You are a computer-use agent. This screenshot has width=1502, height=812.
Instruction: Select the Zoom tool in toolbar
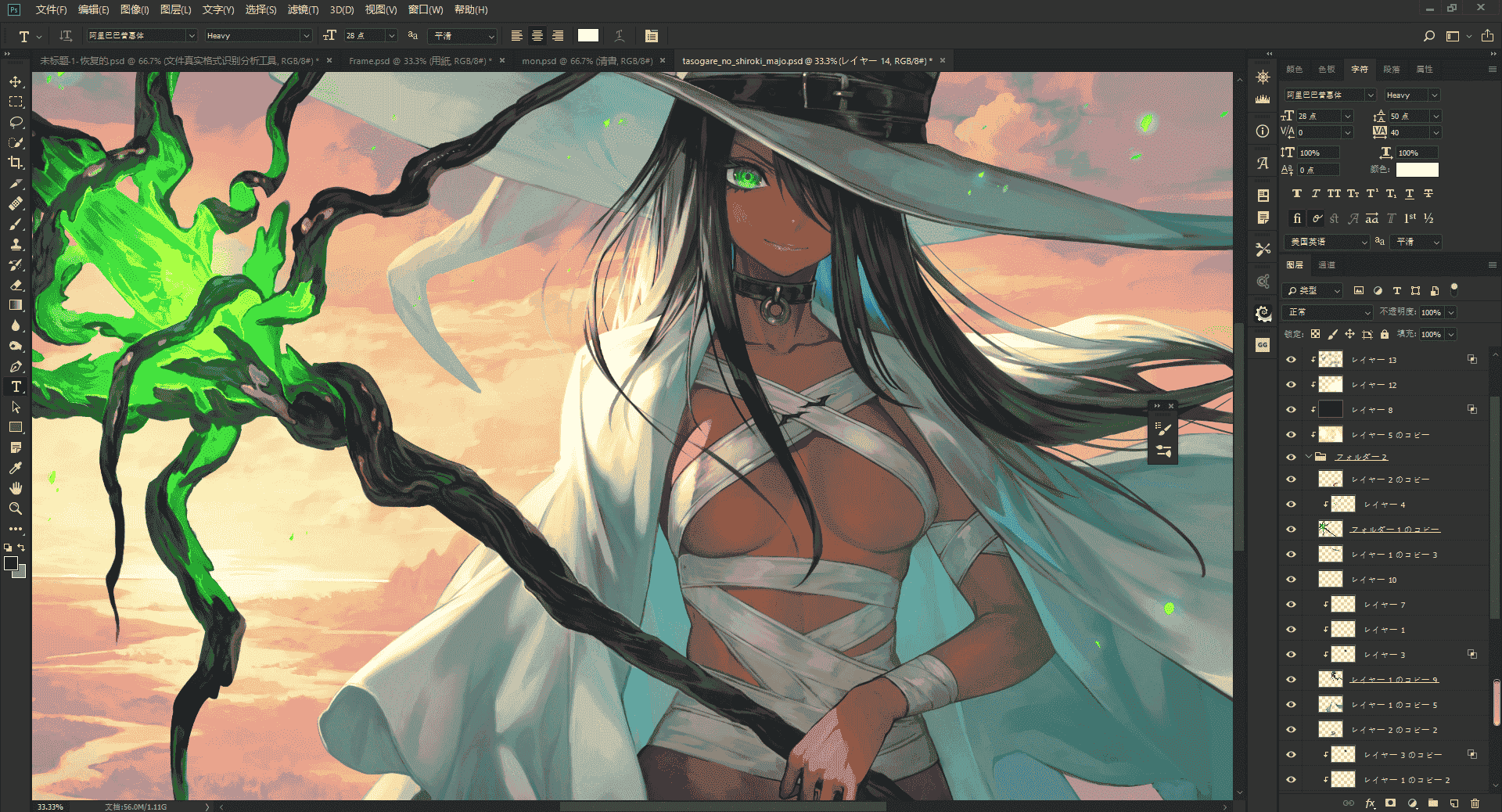point(16,508)
